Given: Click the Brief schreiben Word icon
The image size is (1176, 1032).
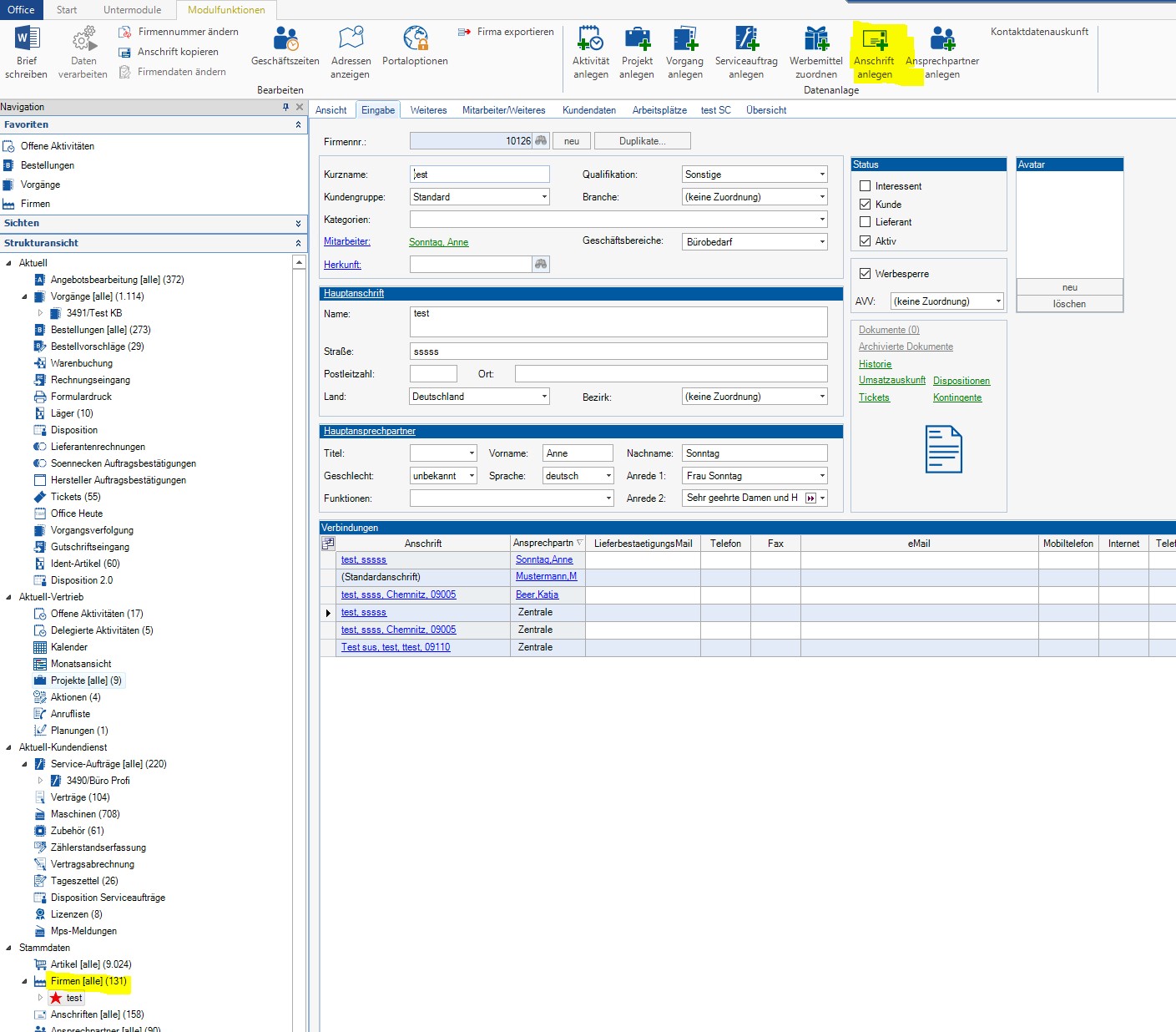Looking at the screenshot, I should click(27, 38).
